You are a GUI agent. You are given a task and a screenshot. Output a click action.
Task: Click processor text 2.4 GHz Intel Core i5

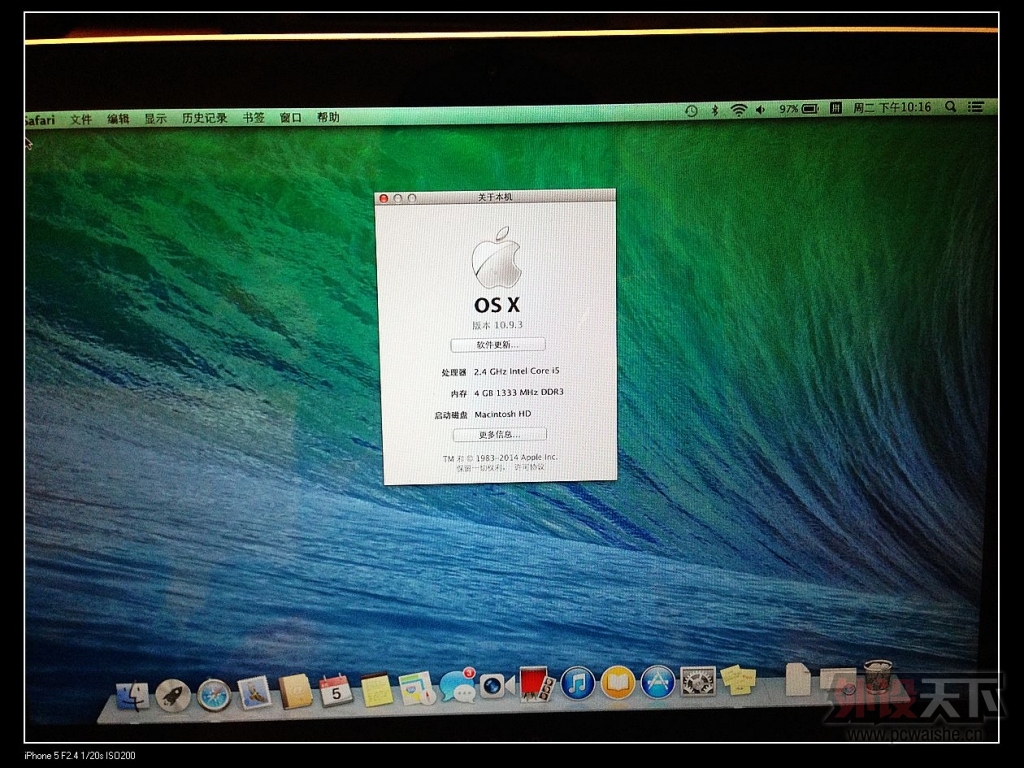pos(517,371)
